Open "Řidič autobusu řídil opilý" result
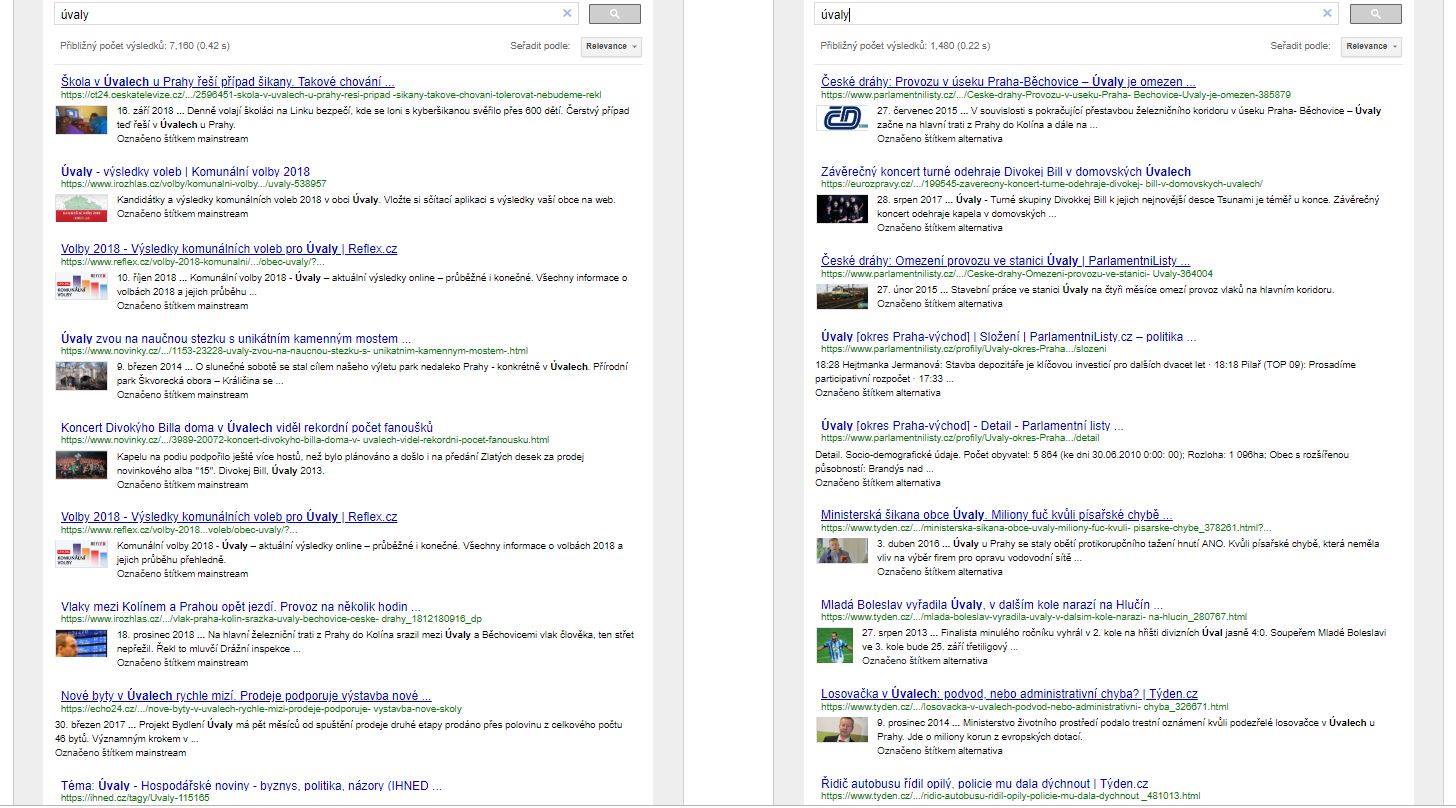This screenshot has height=808, width=1456. pyautogui.click(x=984, y=784)
